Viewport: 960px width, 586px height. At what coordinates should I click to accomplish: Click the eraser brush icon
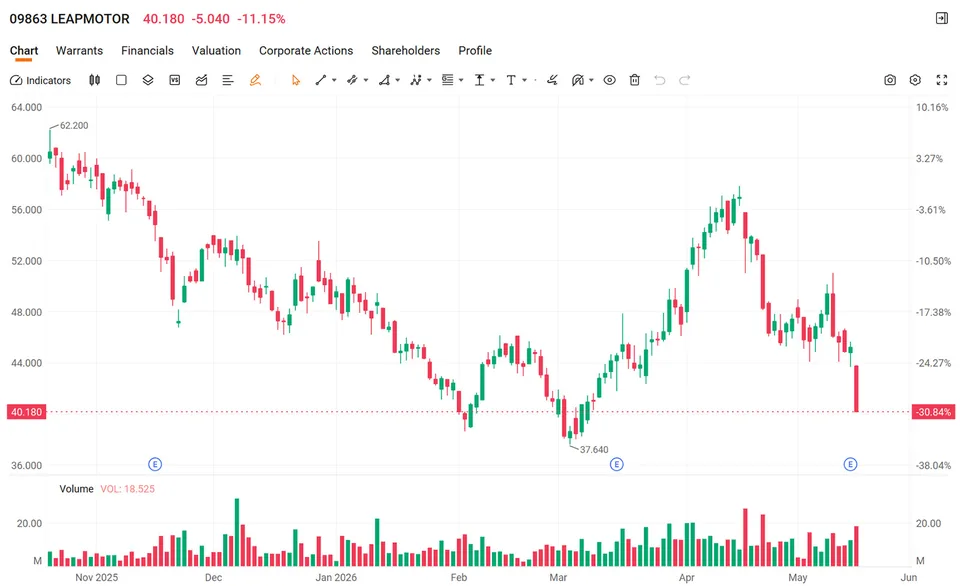click(x=552, y=80)
